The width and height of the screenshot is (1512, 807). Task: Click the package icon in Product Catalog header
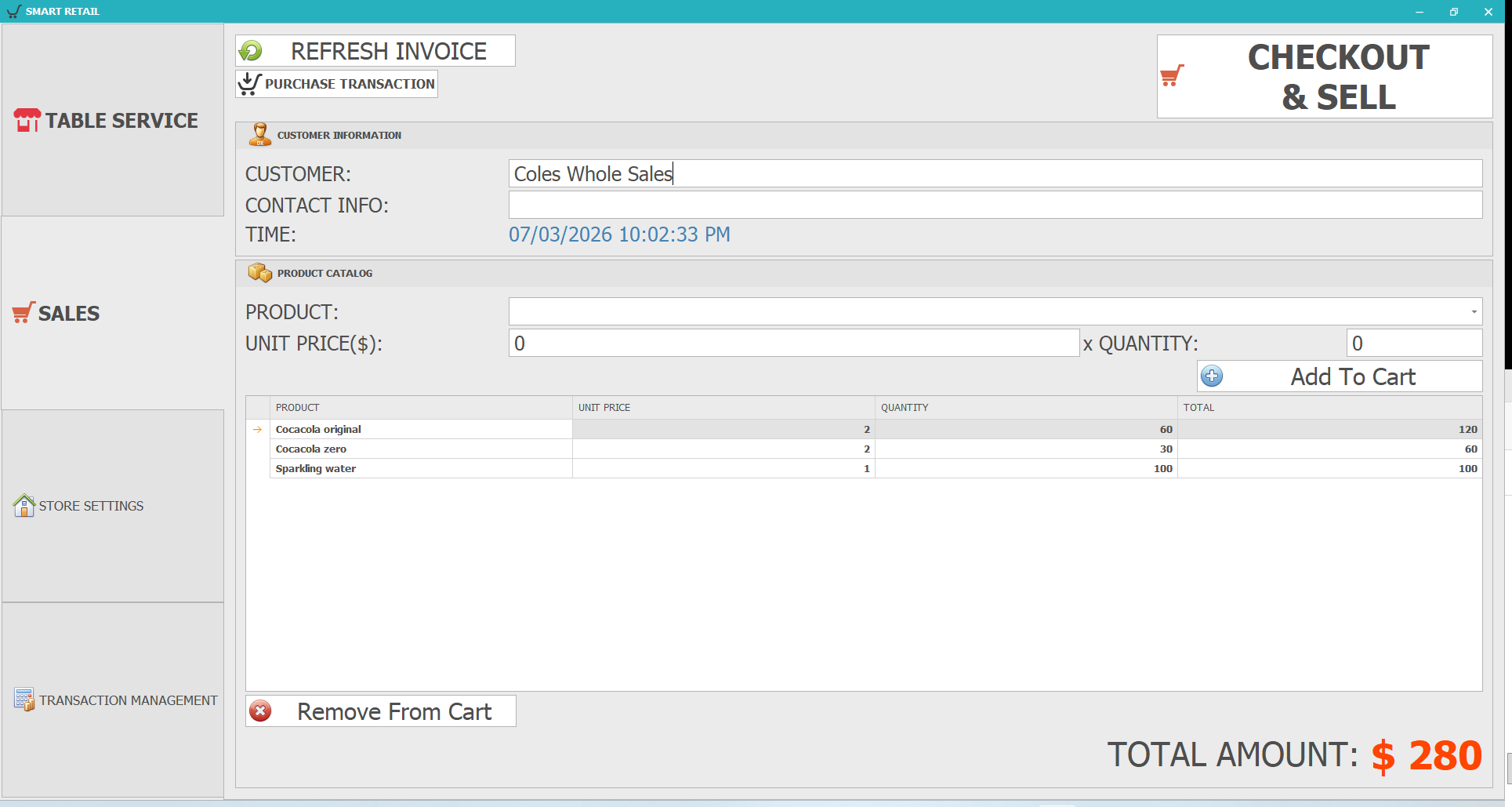pos(259,272)
